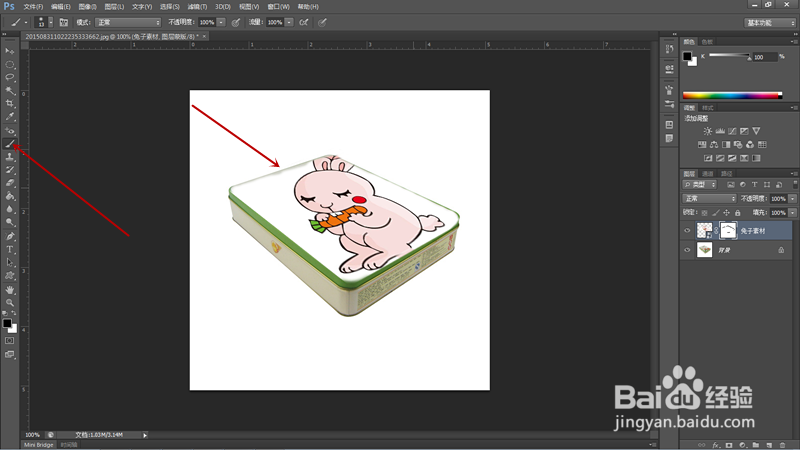Toggle the Brush panel button in options bar
Image resolution: width=800 pixels, height=450 pixels.
click(64, 22)
